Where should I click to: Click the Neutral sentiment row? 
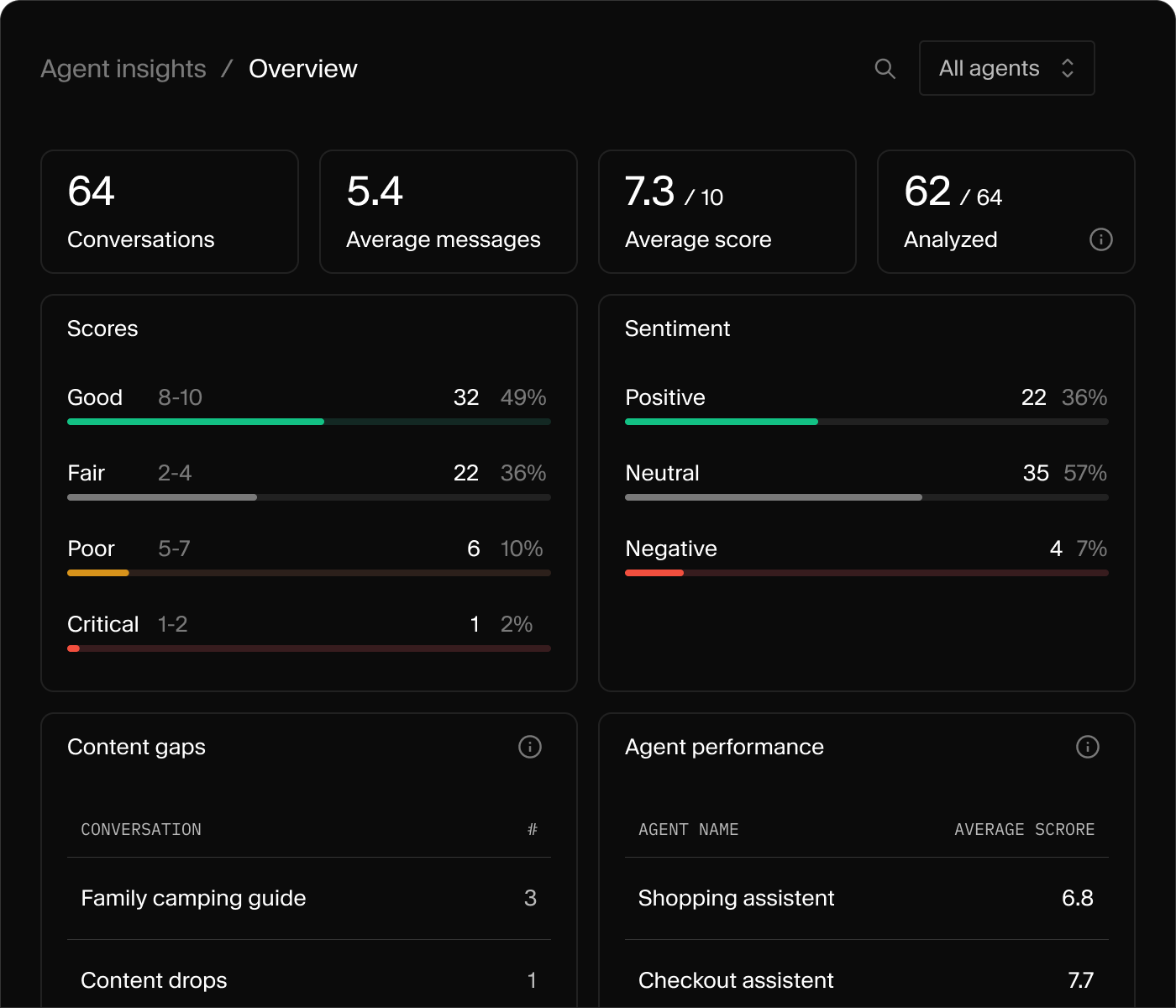tap(867, 480)
